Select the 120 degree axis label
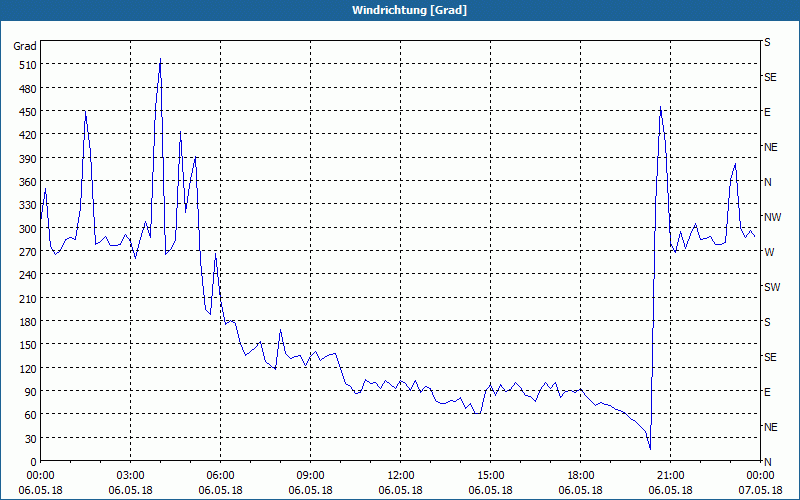This screenshot has width=800, height=500. (28, 368)
